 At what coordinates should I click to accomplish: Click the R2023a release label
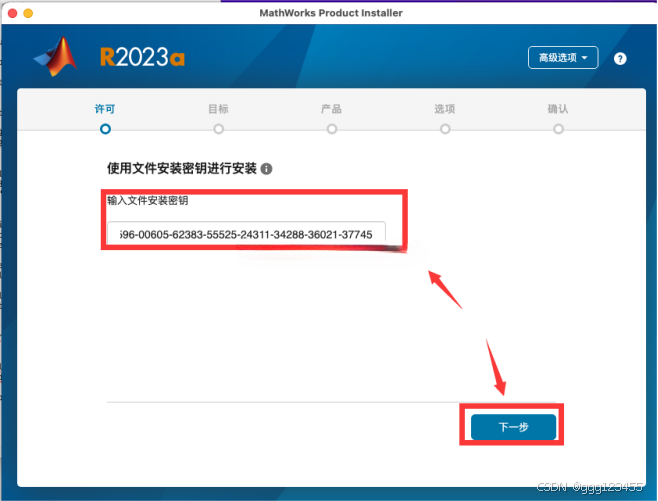coord(142,57)
